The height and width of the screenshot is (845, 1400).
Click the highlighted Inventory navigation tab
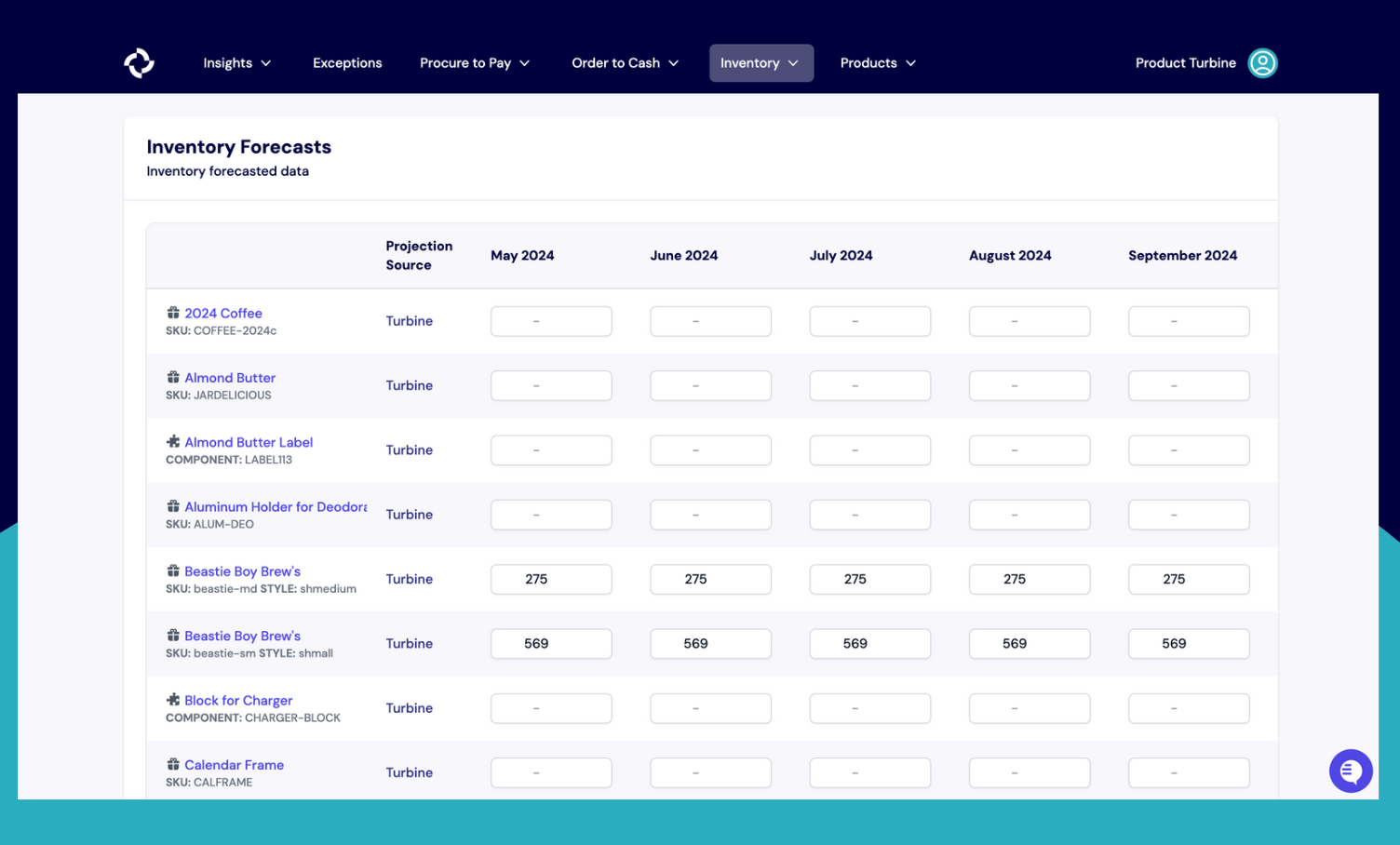click(761, 62)
